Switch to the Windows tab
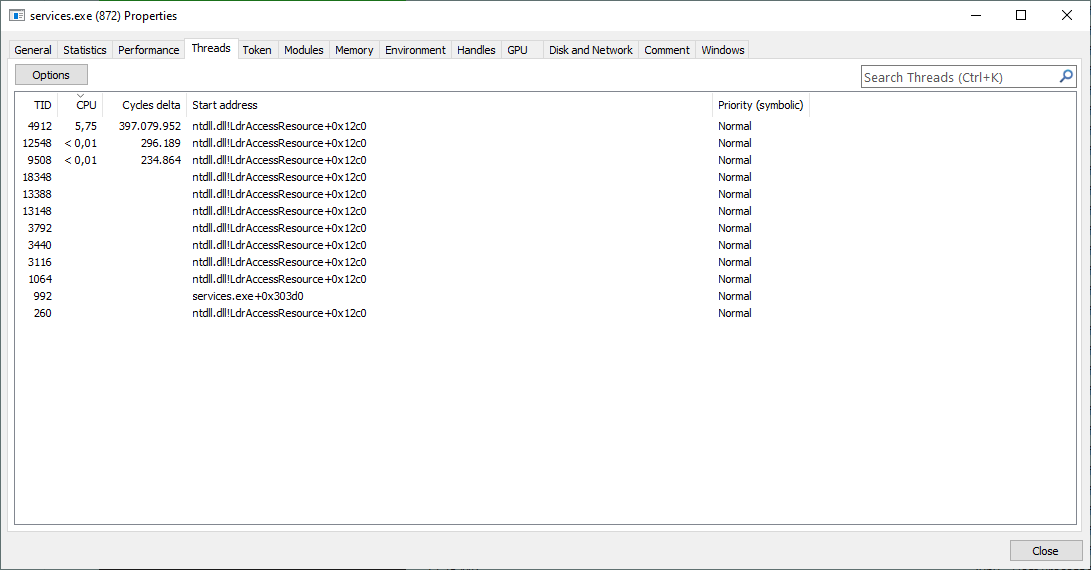This screenshot has height=570, width=1091. click(723, 50)
